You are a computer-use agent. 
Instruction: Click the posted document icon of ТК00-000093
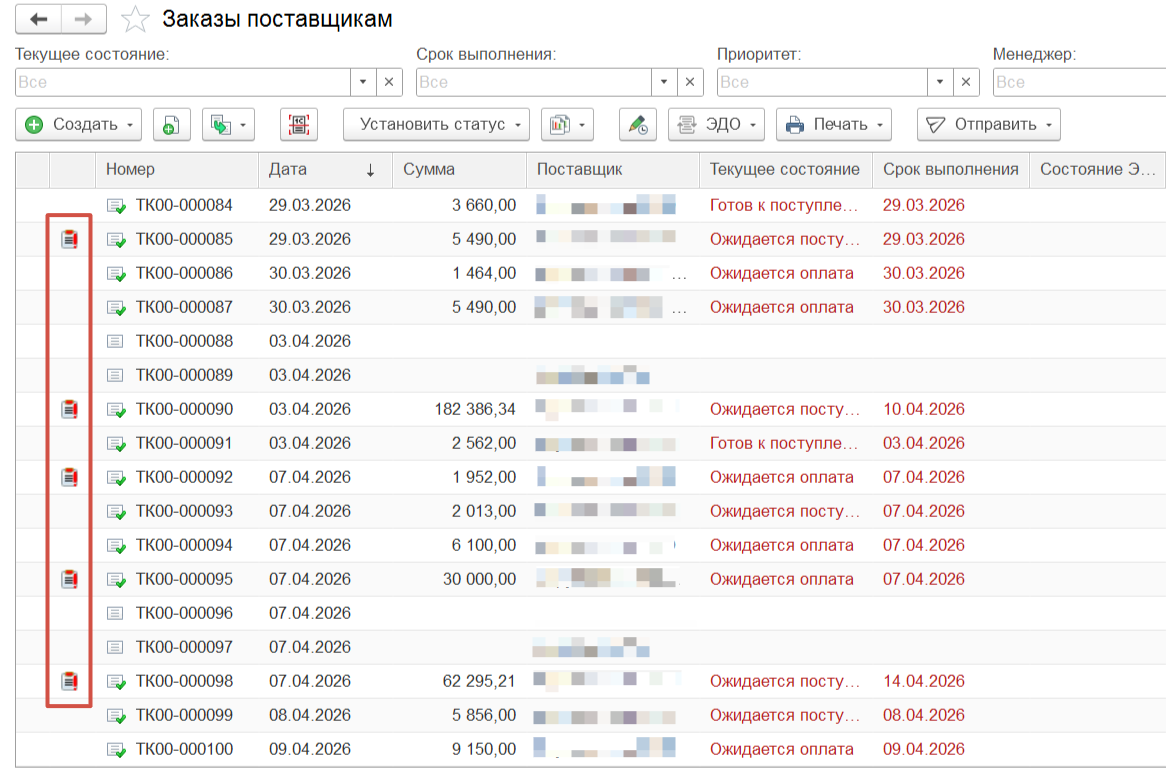(116, 512)
